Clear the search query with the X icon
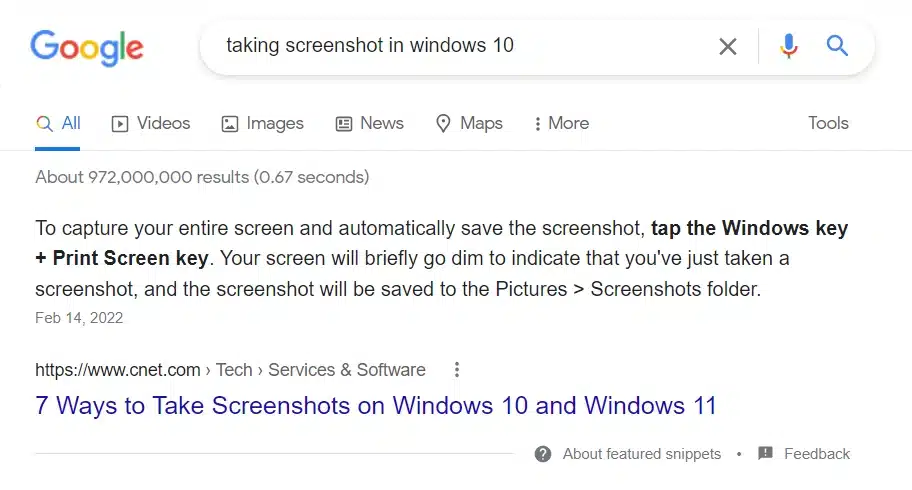 point(728,46)
